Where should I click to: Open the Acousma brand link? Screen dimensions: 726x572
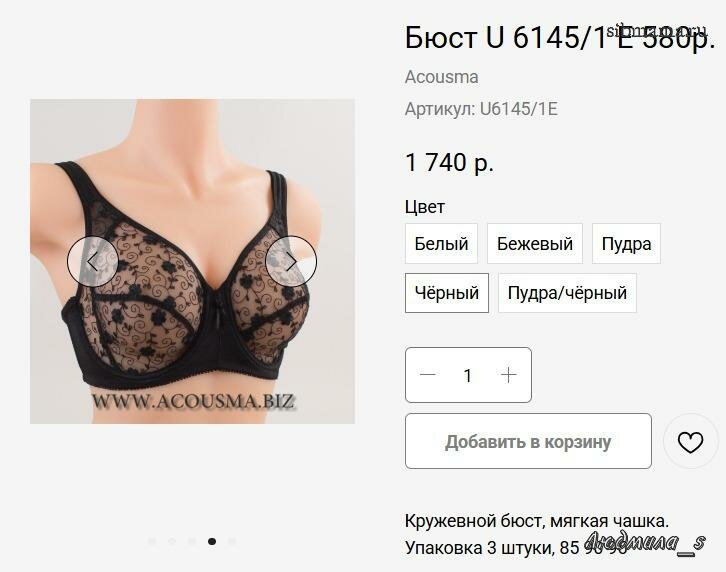tap(441, 77)
